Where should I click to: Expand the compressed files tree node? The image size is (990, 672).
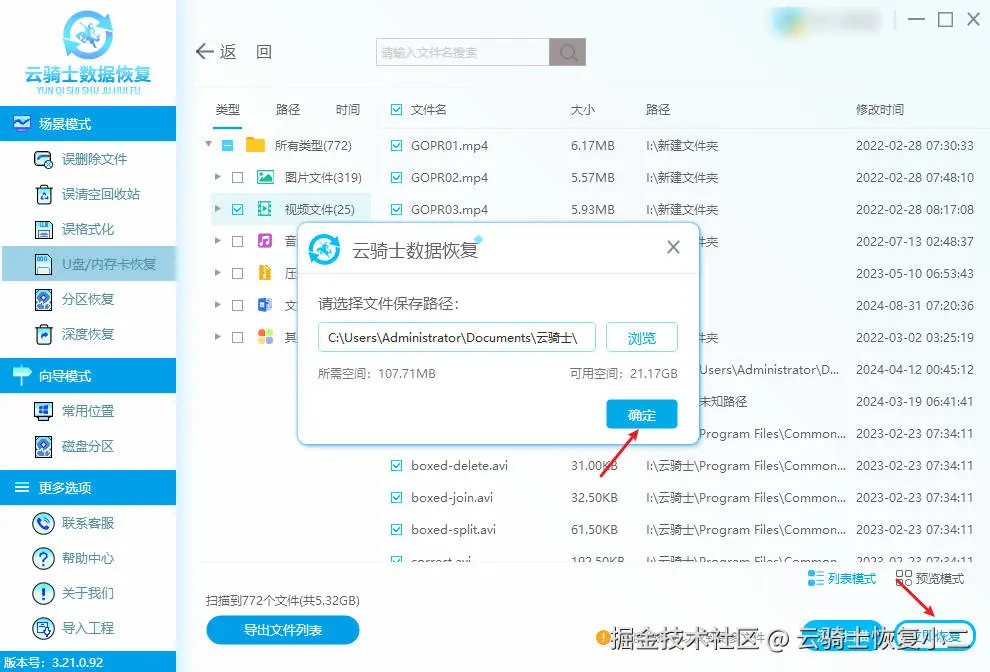(x=218, y=273)
